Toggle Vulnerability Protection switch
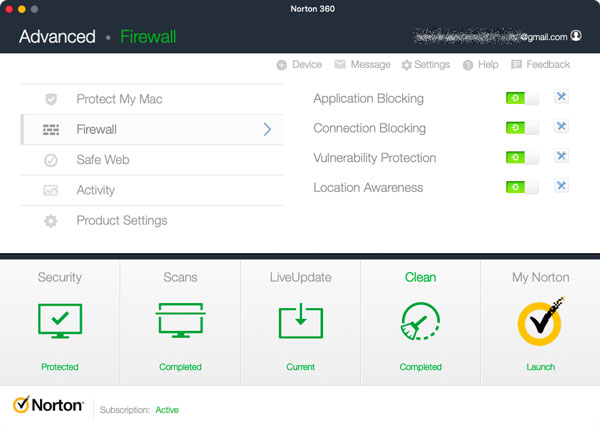600x426 pixels. click(x=522, y=157)
